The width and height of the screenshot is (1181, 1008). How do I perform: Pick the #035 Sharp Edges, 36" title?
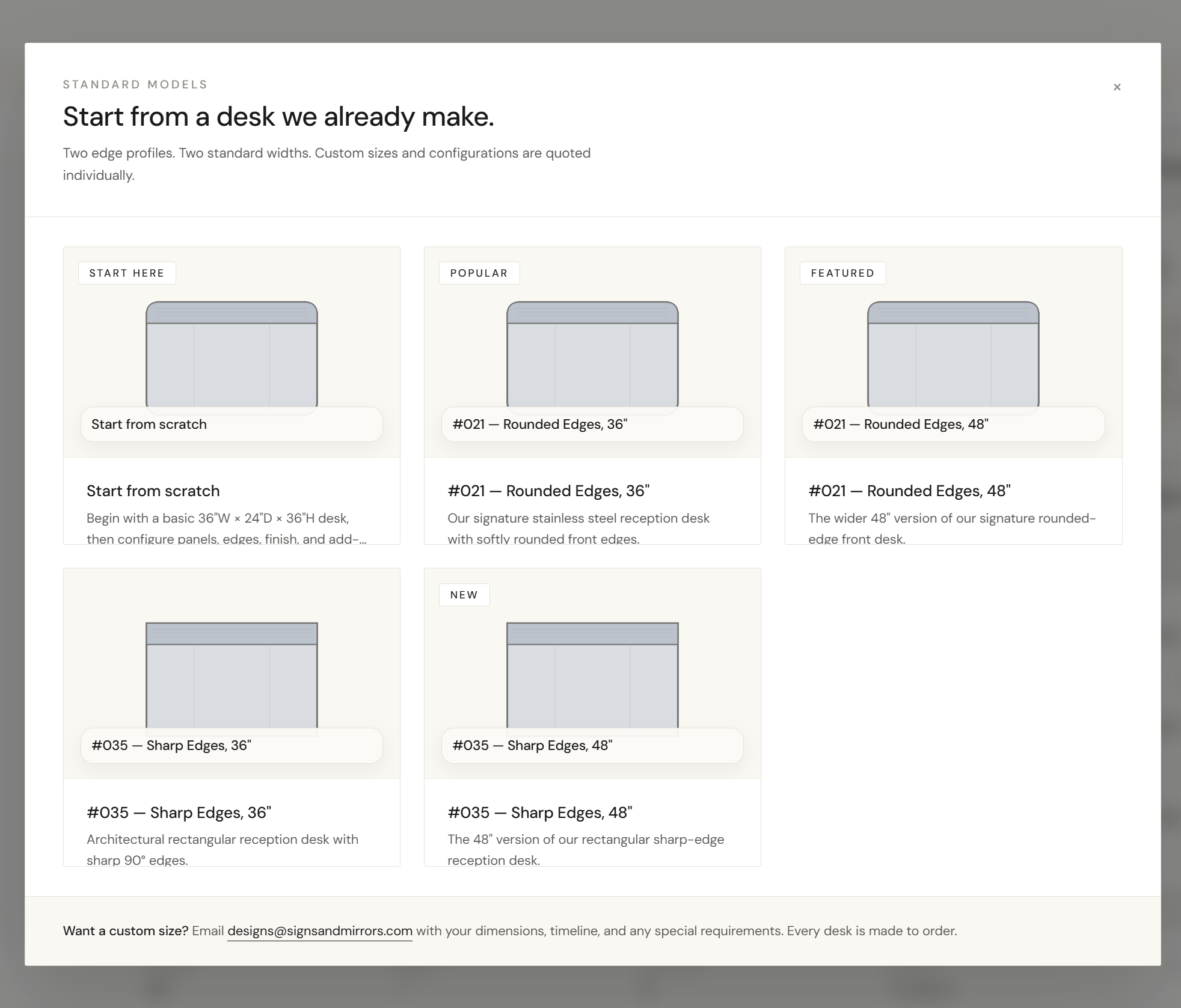click(179, 813)
